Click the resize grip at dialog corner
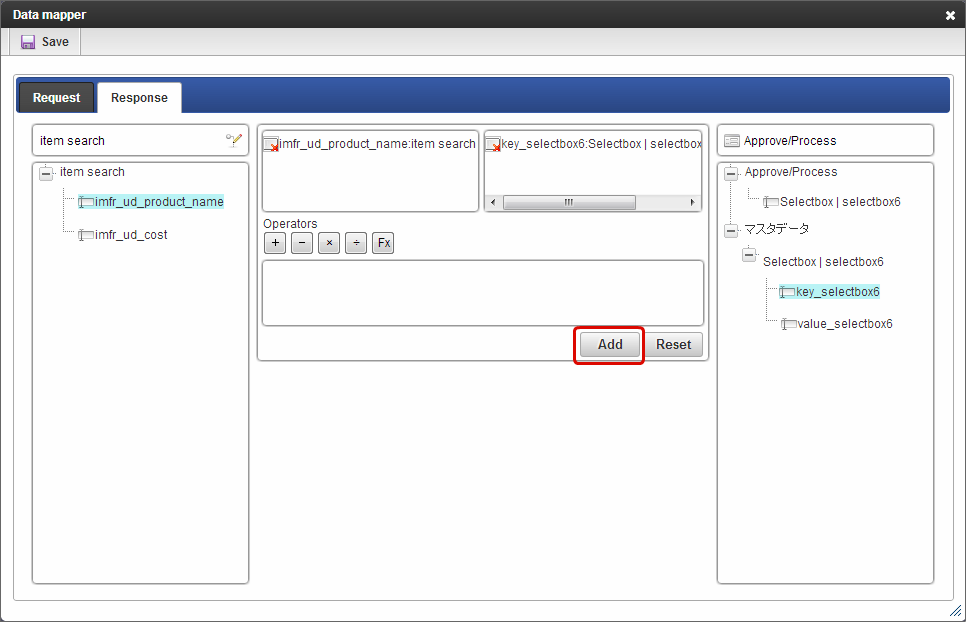 [955, 611]
